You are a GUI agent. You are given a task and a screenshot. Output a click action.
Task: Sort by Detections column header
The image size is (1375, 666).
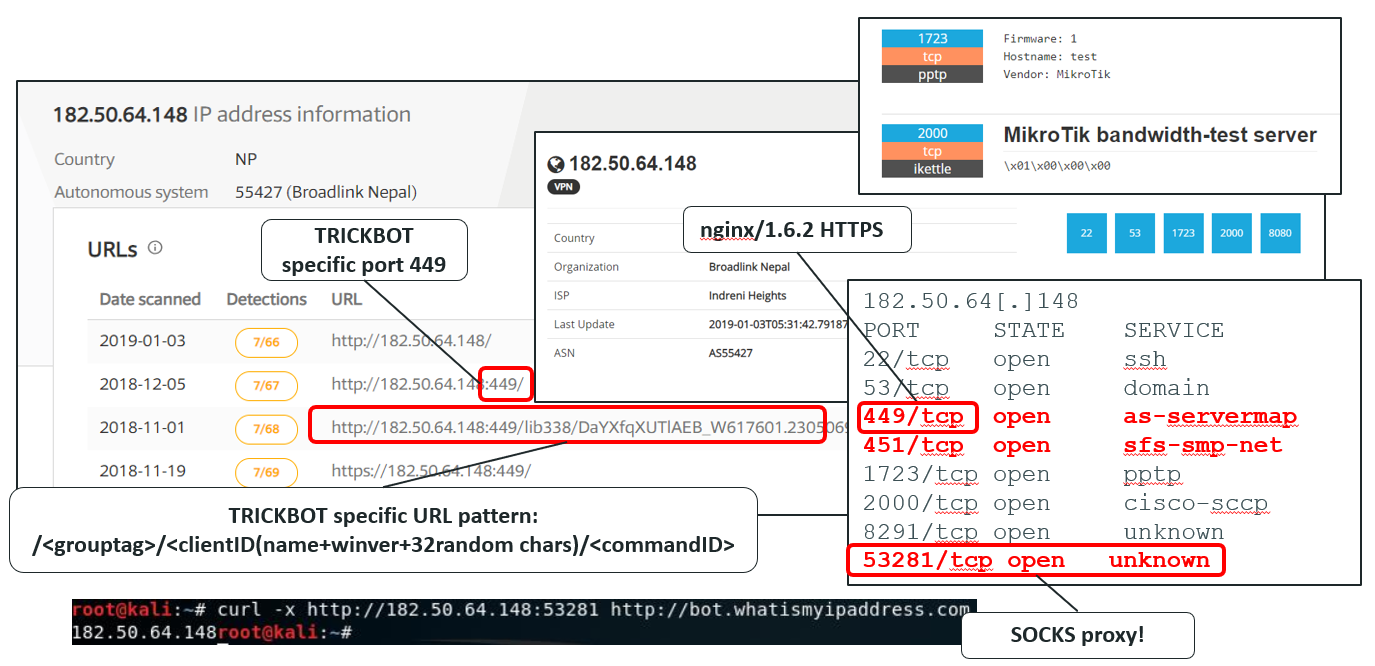[x=266, y=299]
